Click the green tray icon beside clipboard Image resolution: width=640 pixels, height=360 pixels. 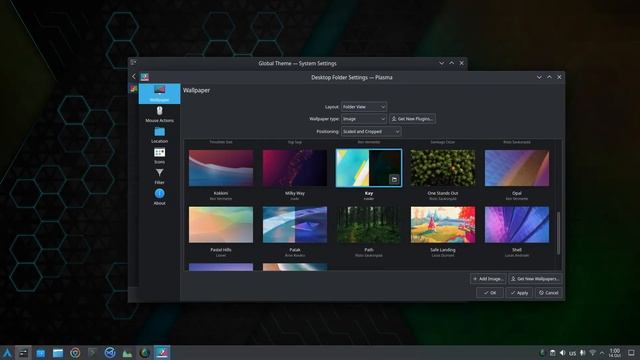click(542, 353)
